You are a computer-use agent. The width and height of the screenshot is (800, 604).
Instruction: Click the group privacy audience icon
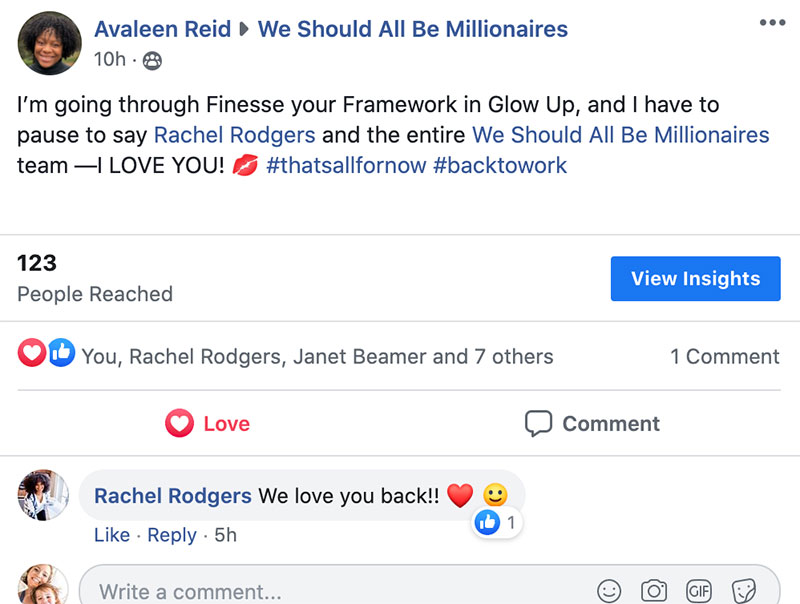point(152,61)
